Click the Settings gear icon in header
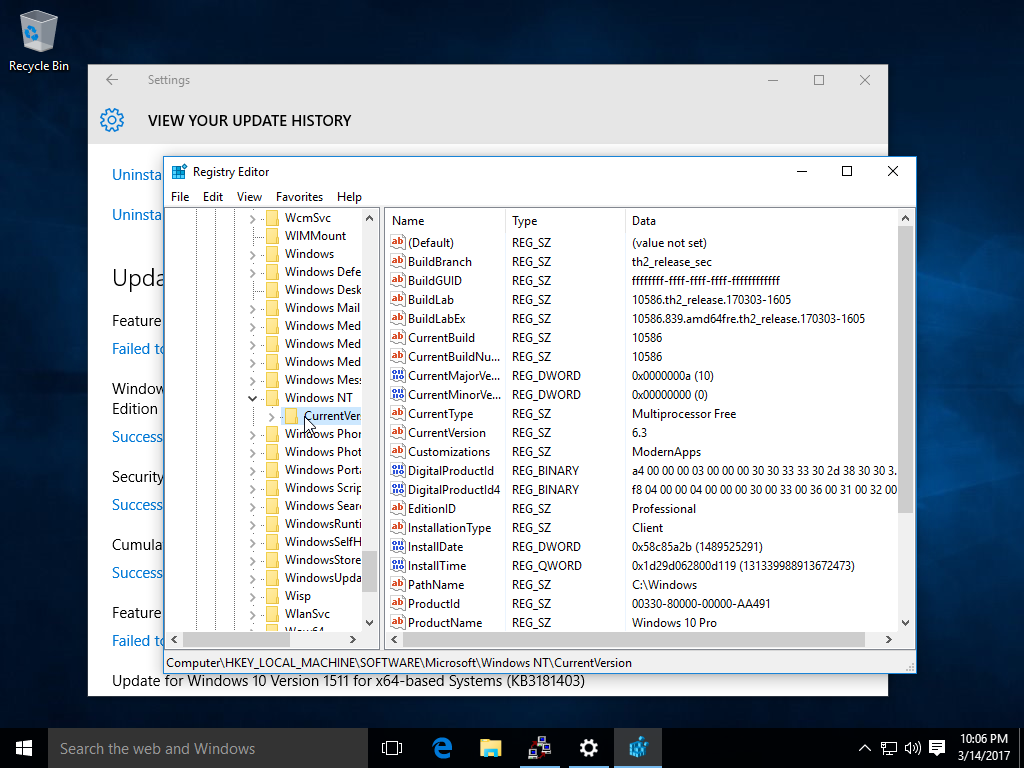The width and height of the screenshot is (1024, 768). [112, 120]
